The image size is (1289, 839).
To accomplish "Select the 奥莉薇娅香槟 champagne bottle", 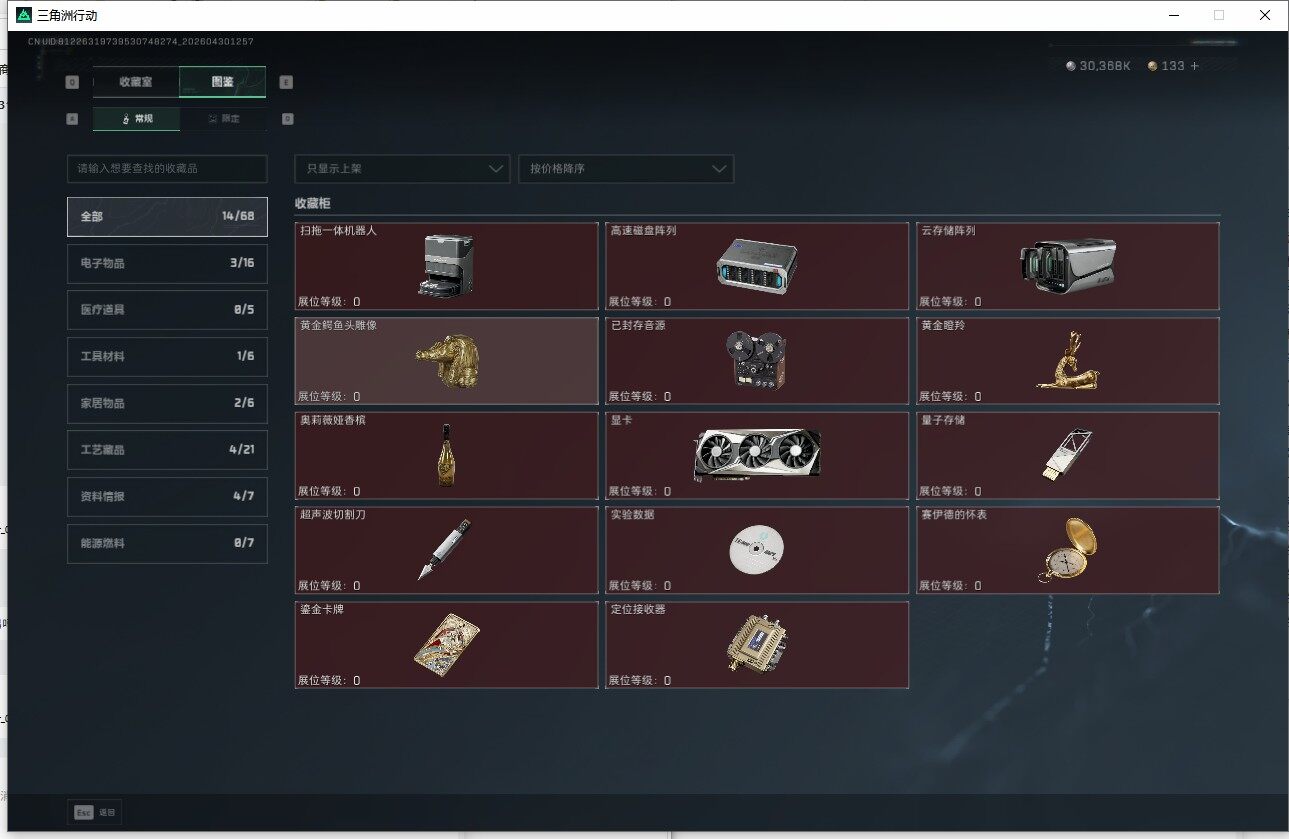I will tap(447, 456).
